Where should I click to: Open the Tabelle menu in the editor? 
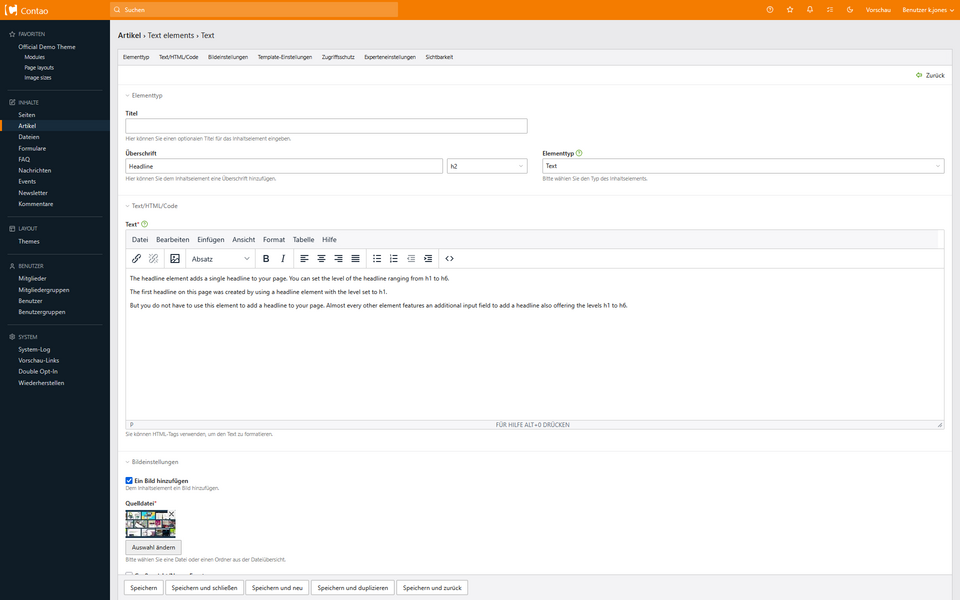(303, 239)
